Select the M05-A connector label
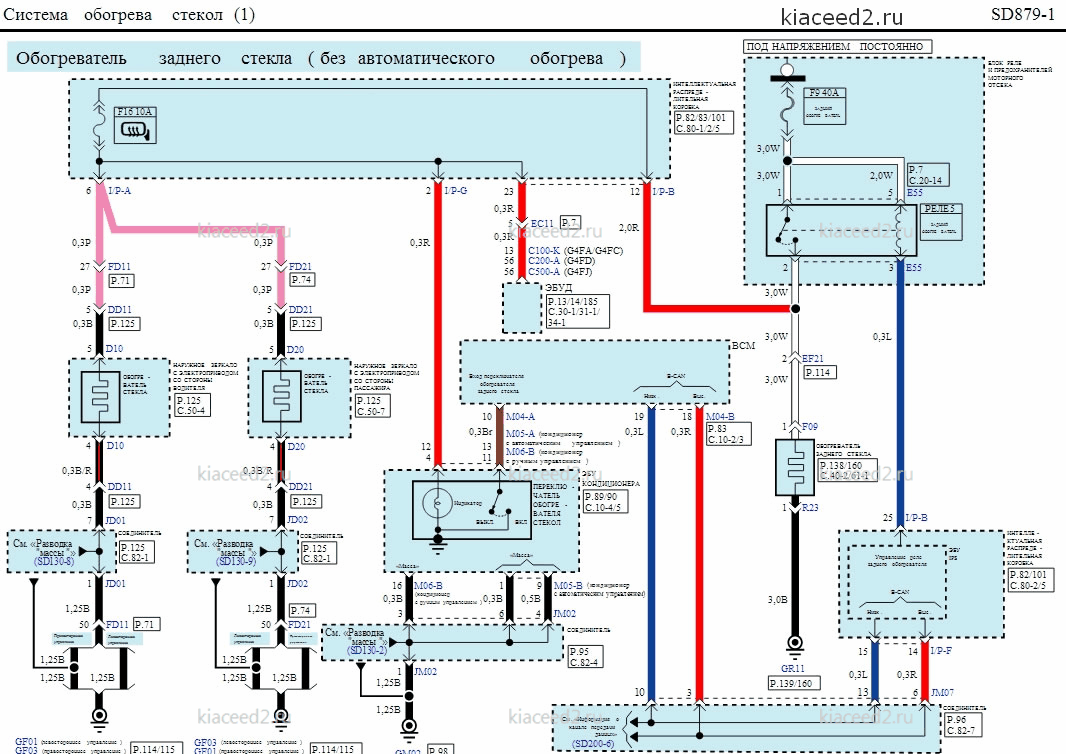1066x754 pixels. click(x=520, y=434)
